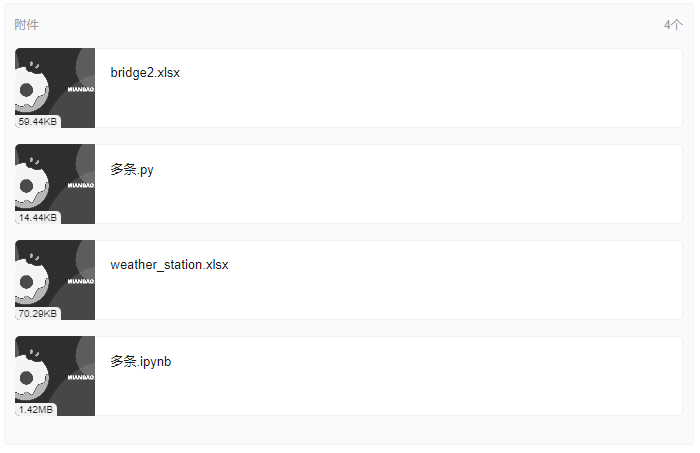Open the bridge2.xlsx file name
Screen dimensions: 700x453
click(x=145, y=73)
